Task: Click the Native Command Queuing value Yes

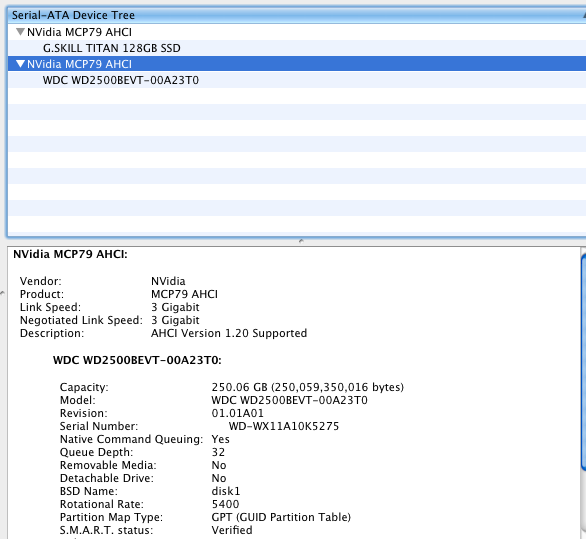Action: point(220,439)
